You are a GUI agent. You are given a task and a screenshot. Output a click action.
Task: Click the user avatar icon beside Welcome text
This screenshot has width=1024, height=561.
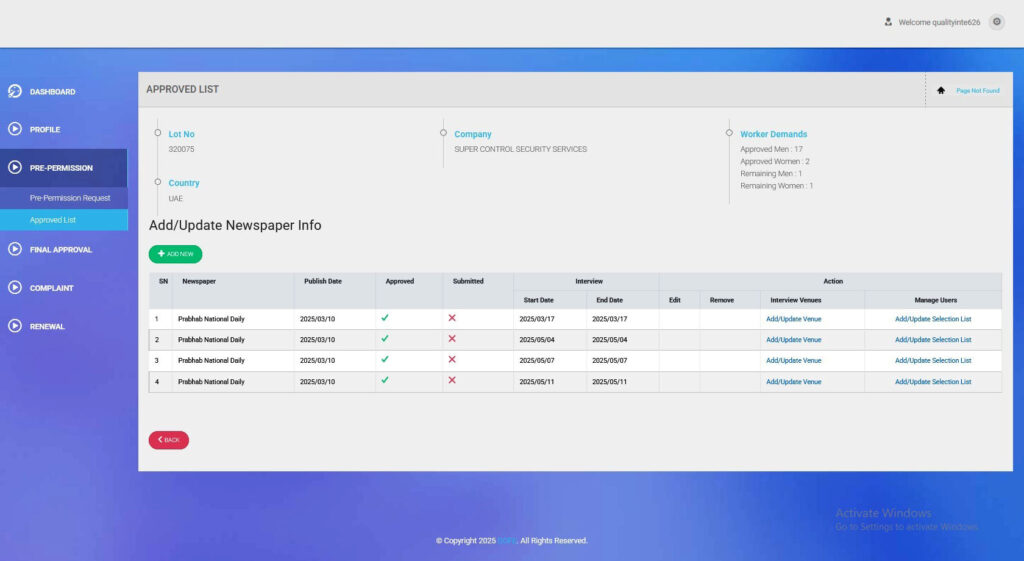[888, 22]
